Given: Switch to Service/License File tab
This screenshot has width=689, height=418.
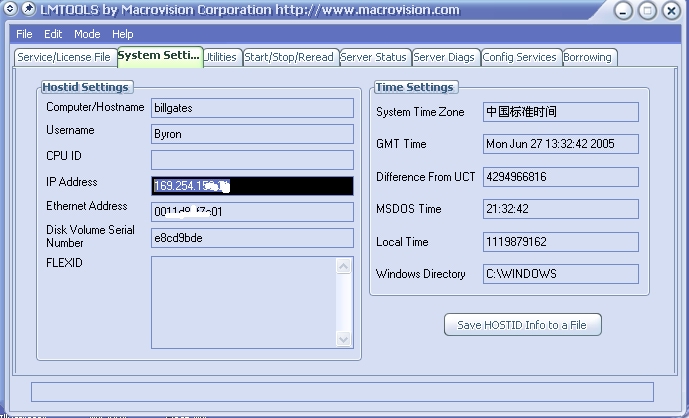Looking at the screenshot, I should click(x=65, y=57).
